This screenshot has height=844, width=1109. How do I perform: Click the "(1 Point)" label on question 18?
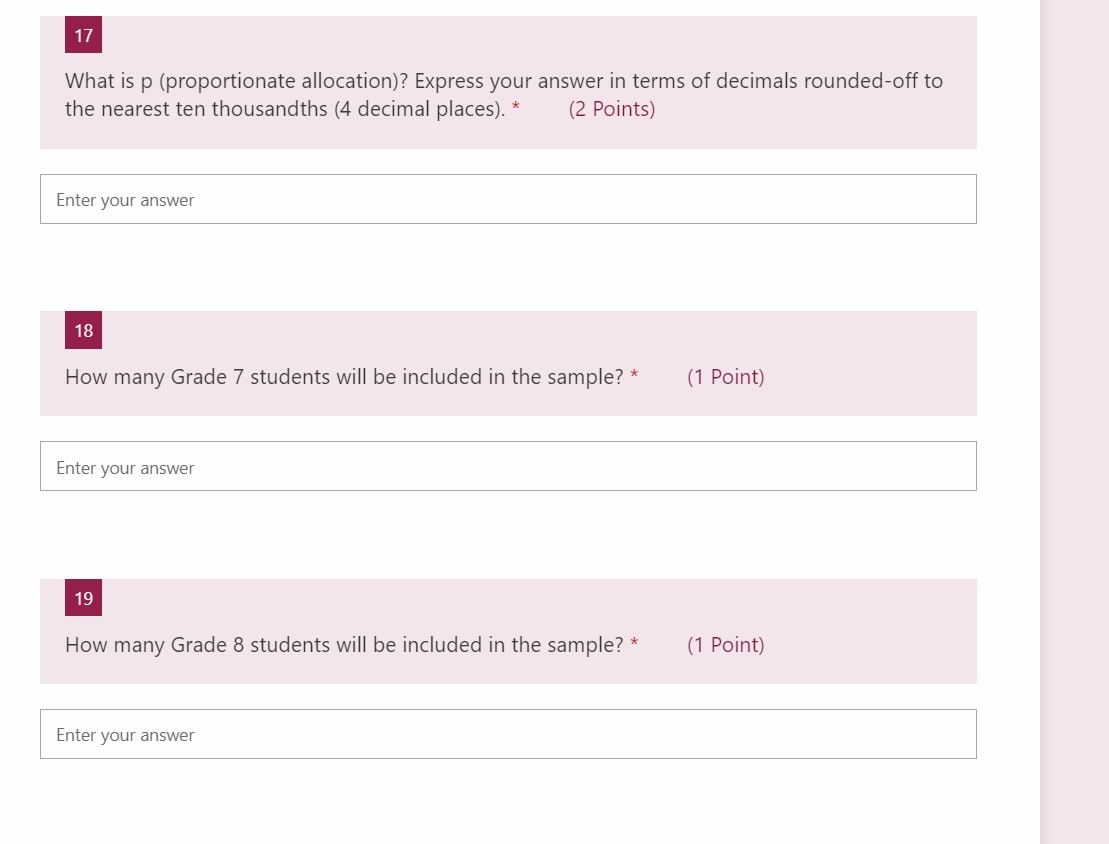coord(726,377)
